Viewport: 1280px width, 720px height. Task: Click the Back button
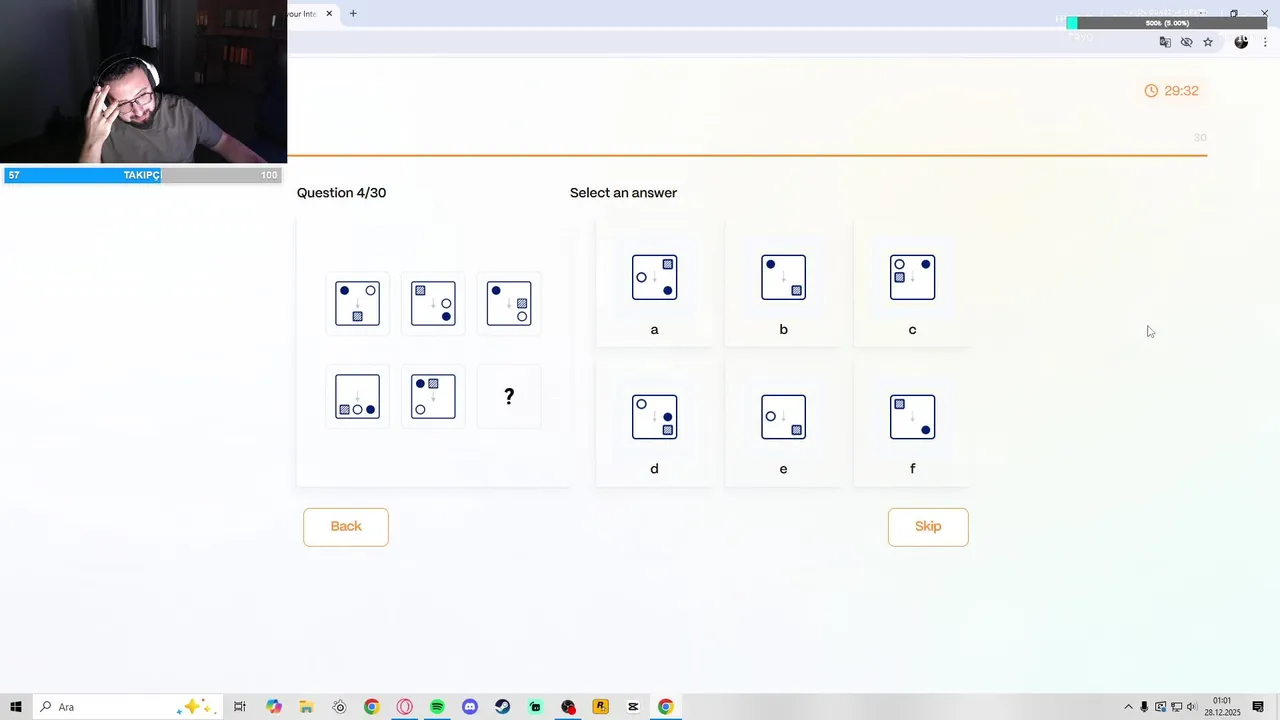click(x=346, y=527)
